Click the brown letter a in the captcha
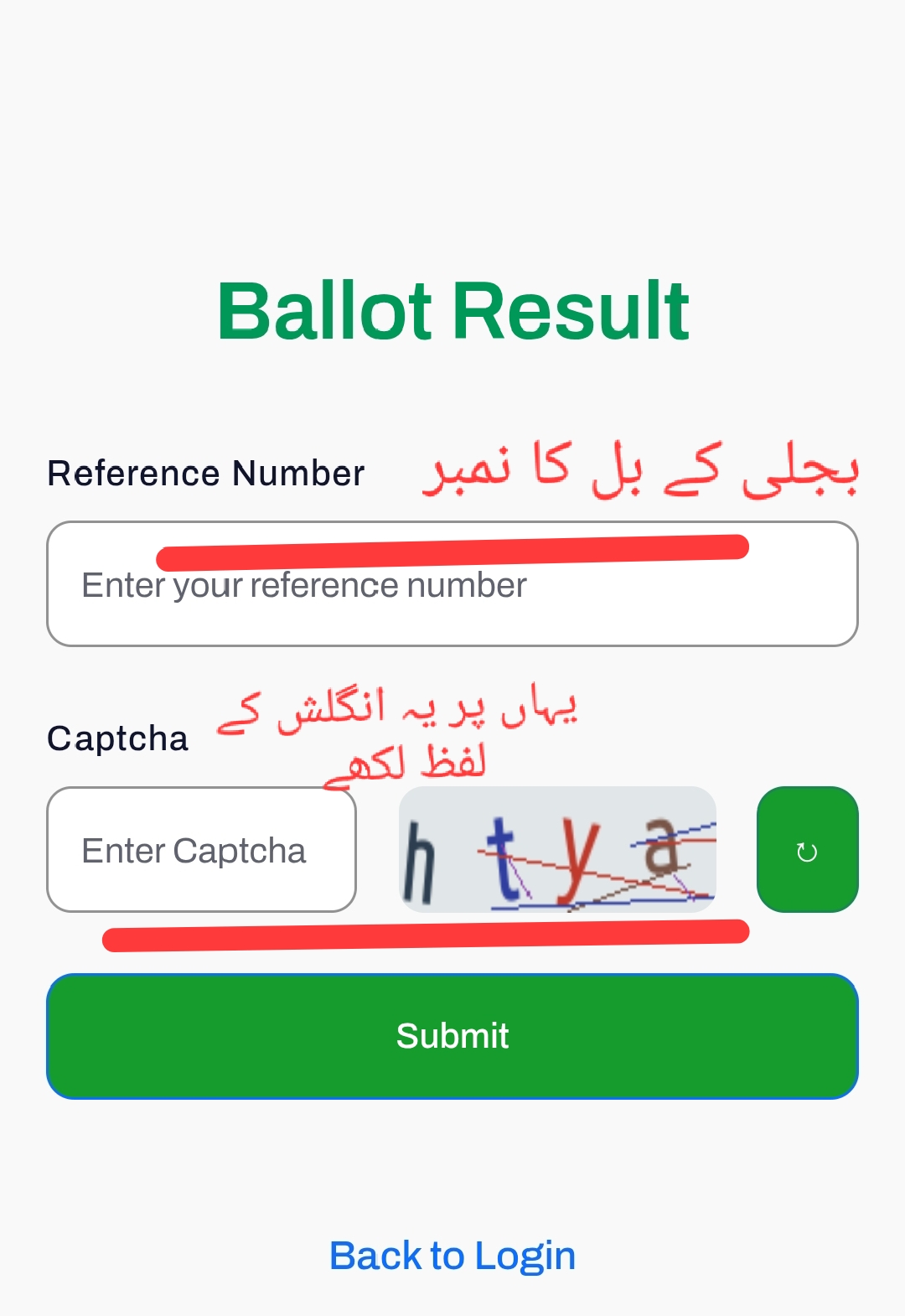The height and width of the screenshot is (1316, 905). pyautogui.click(x=662, y=845)
